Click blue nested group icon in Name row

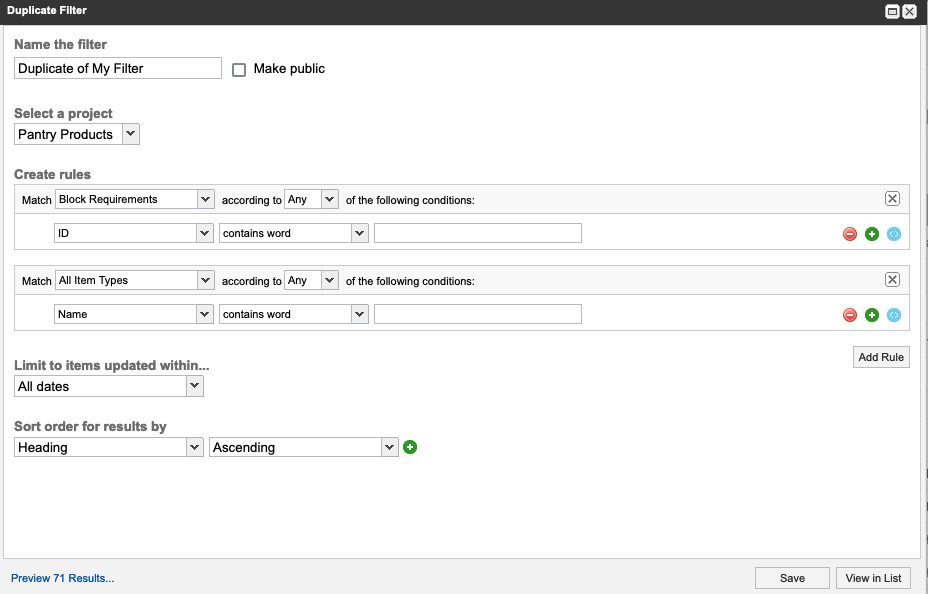894,315
